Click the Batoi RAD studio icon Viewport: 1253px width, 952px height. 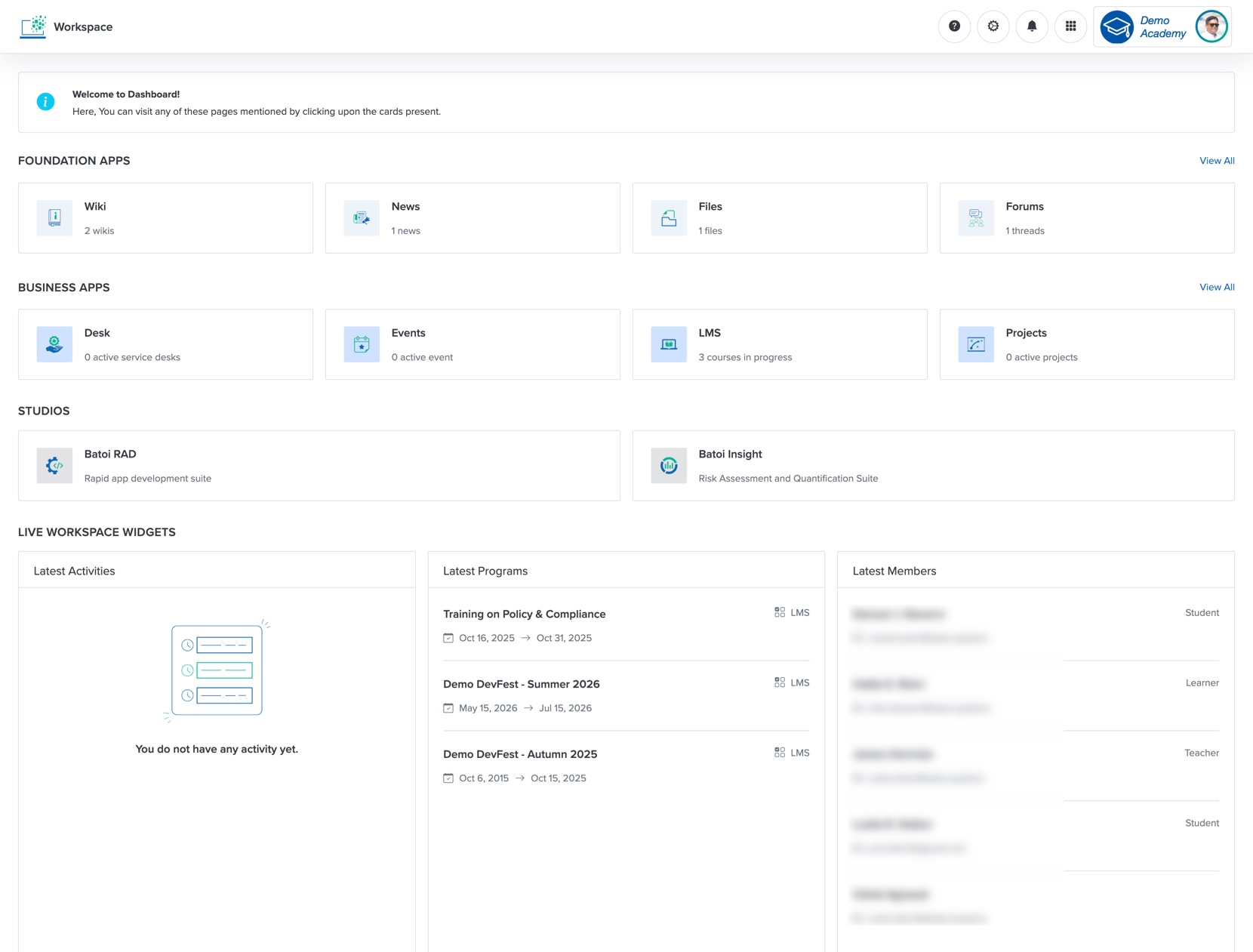(x=54, y=465)
